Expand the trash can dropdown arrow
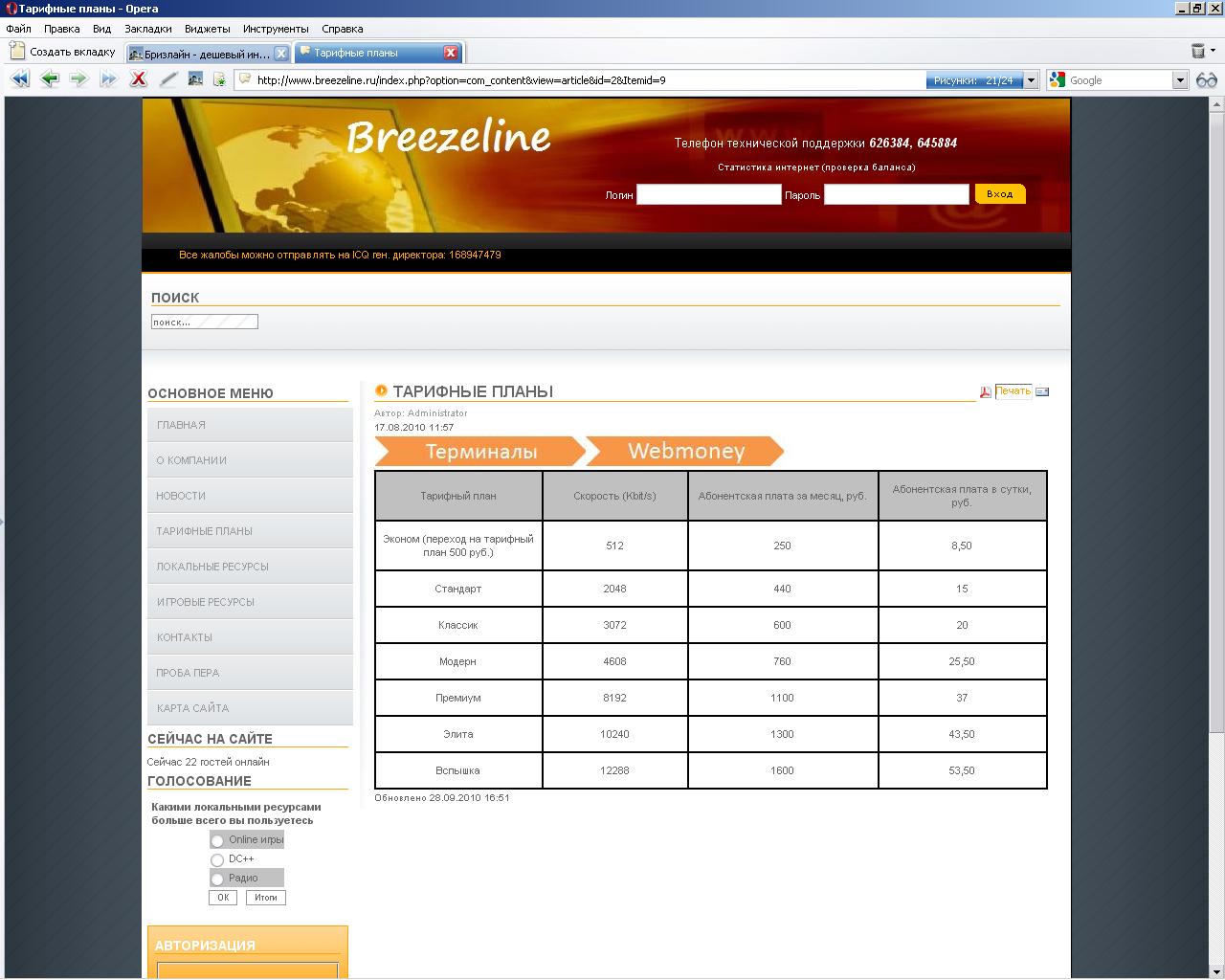 click(1214, 52)
